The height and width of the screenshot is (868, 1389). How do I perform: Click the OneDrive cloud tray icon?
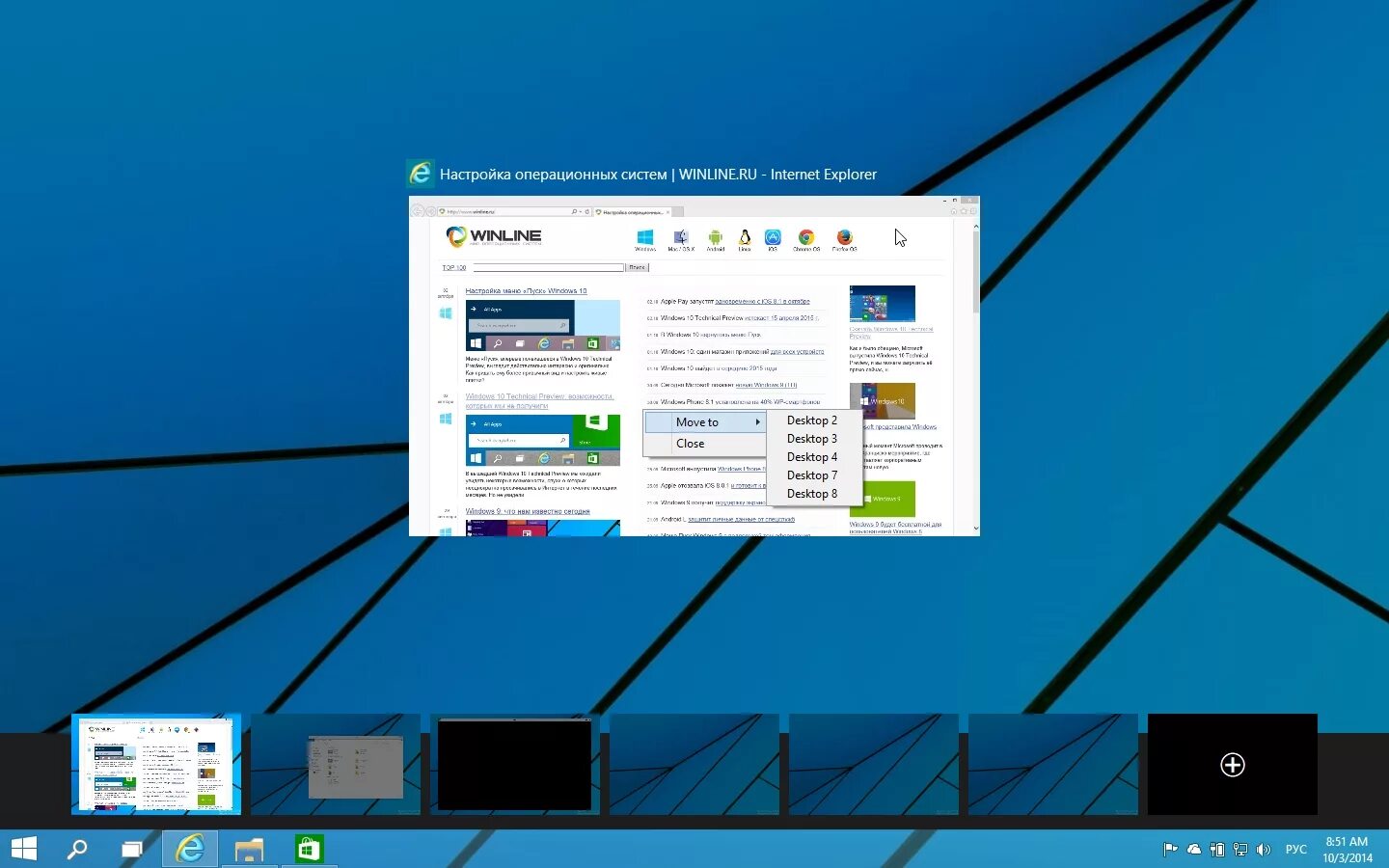[x=1194, y=850]
